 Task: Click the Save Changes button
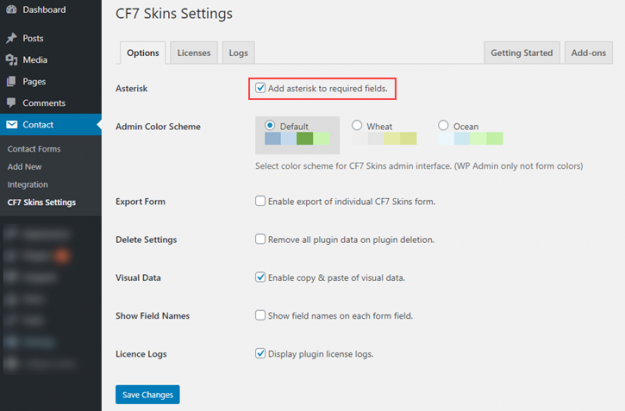(147, 395)
